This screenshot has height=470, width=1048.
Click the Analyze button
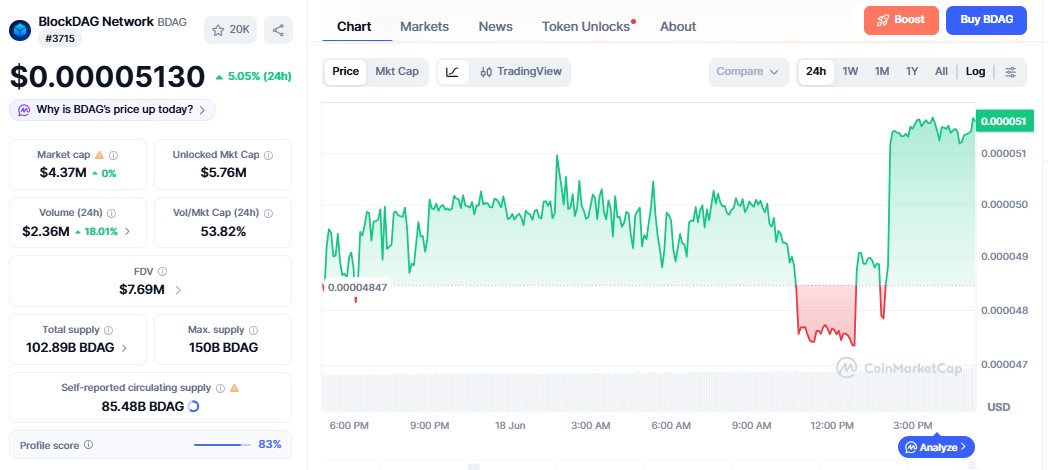click(x=936, y=447)
